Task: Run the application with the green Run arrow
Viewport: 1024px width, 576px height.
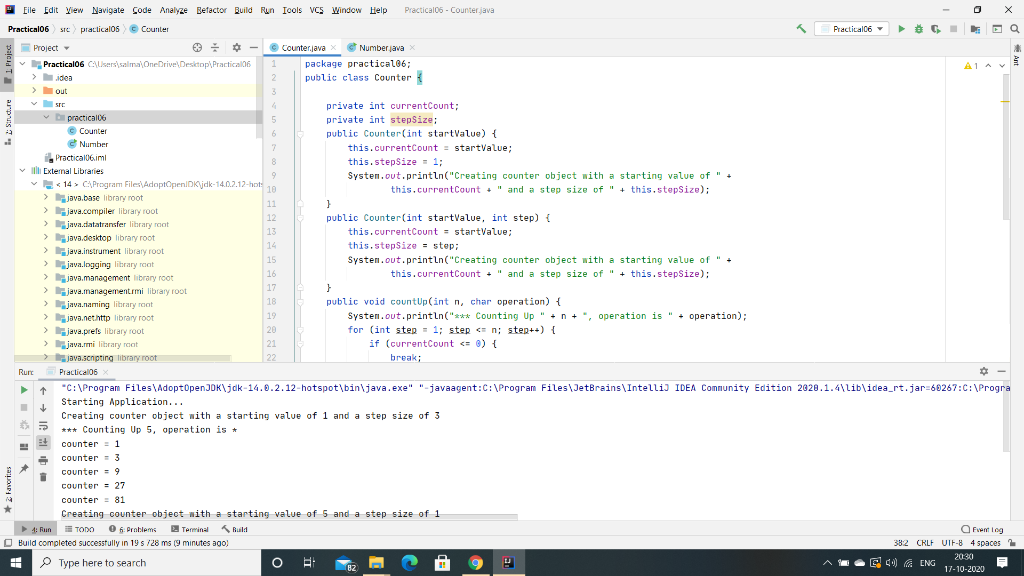Action: [901, 30]
